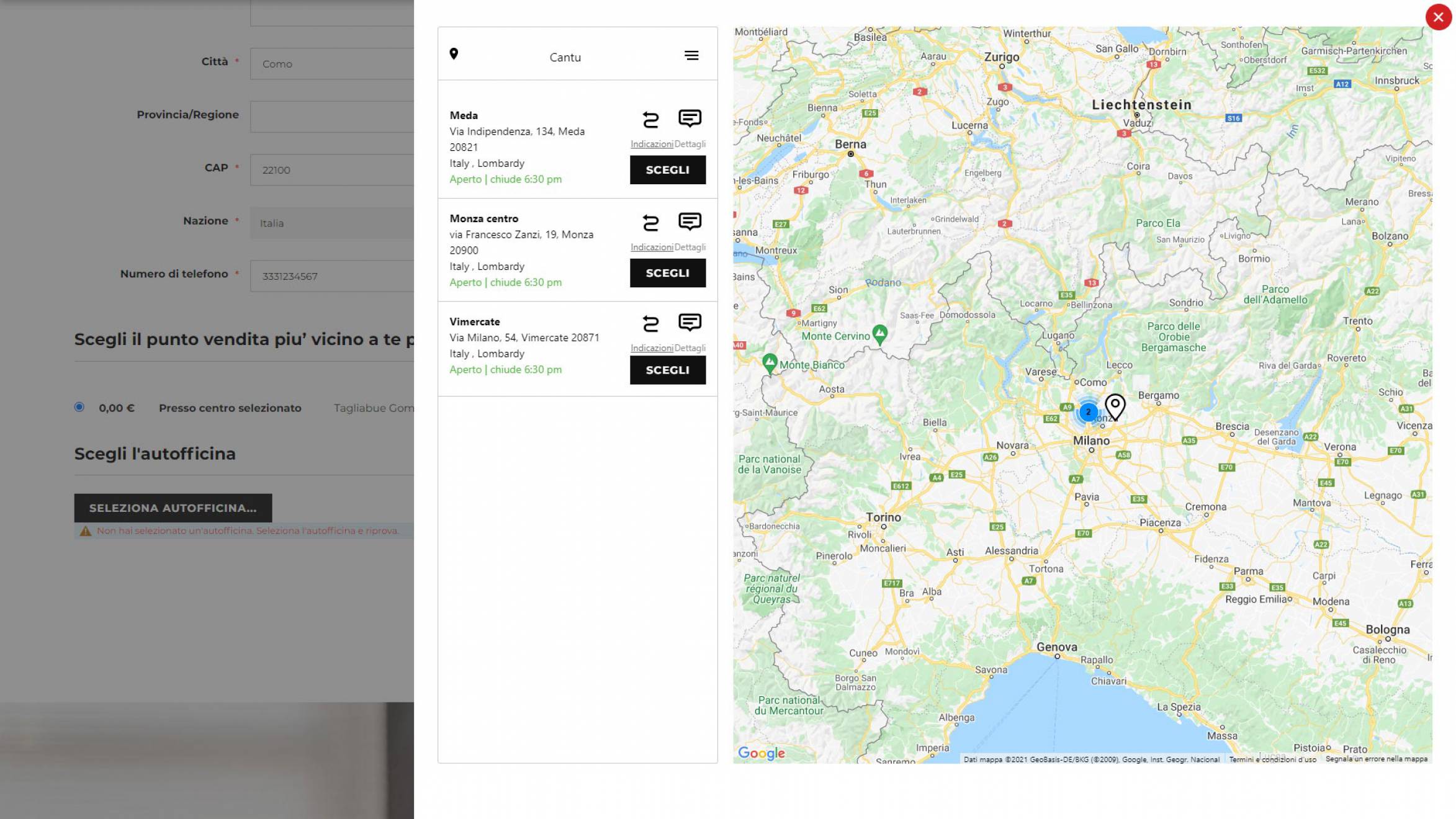Image resolution: width=1456 pixels, height=819 pixels.
Task: Click the Vimercate store name
Action: click(475, 321)
